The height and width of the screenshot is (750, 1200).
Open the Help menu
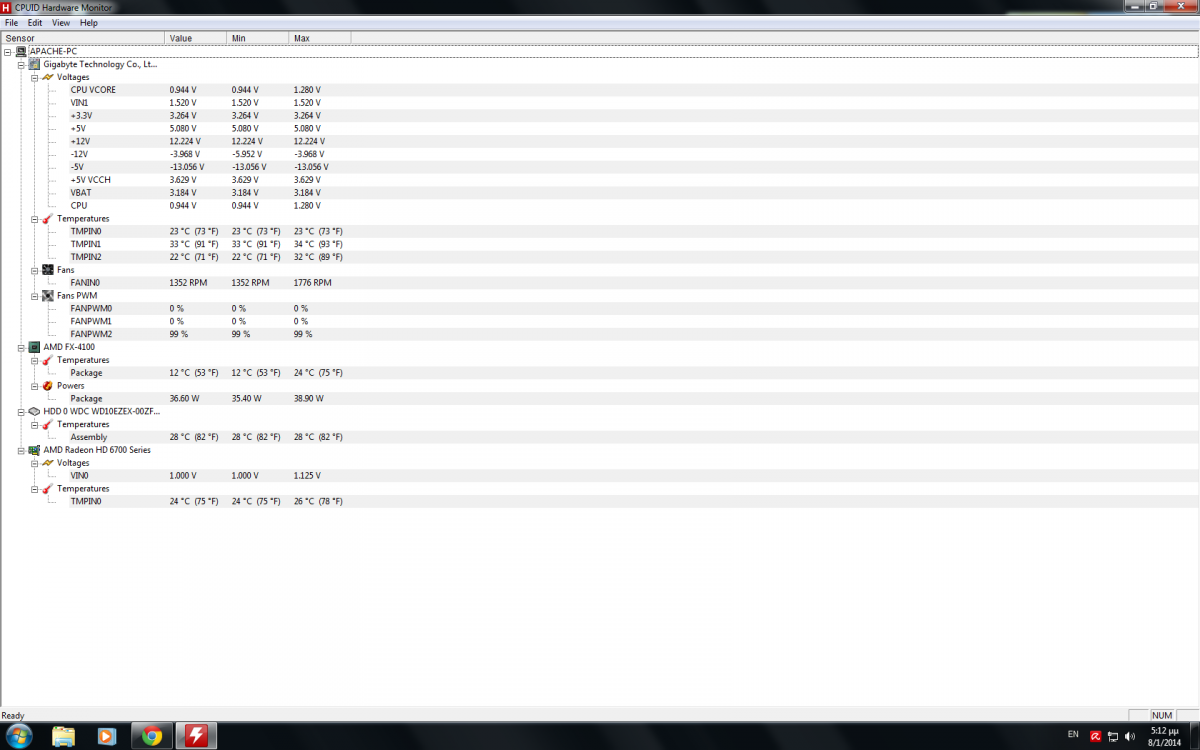89,22
